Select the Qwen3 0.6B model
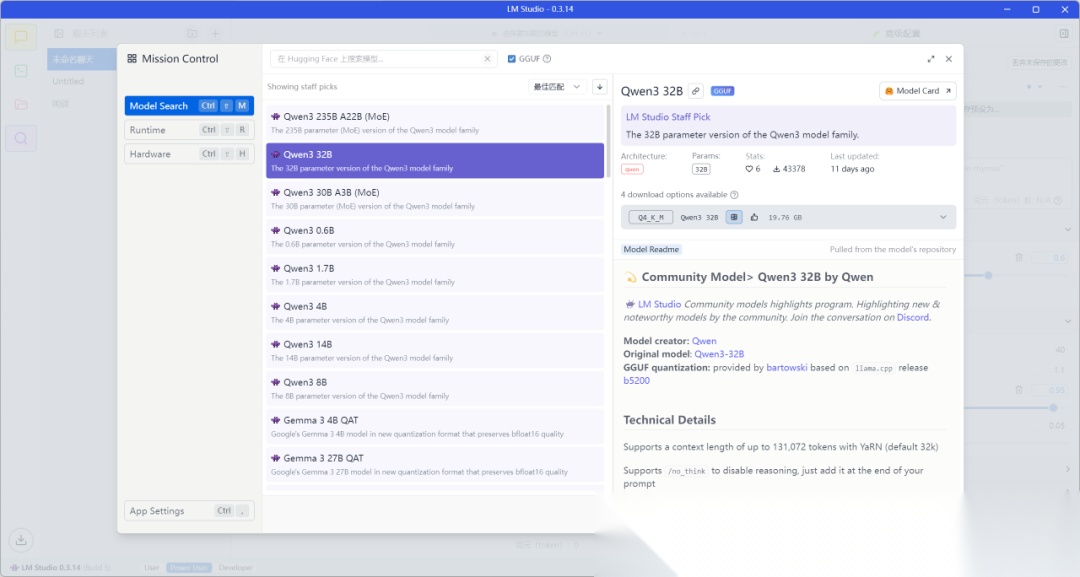 coord(435,237)
